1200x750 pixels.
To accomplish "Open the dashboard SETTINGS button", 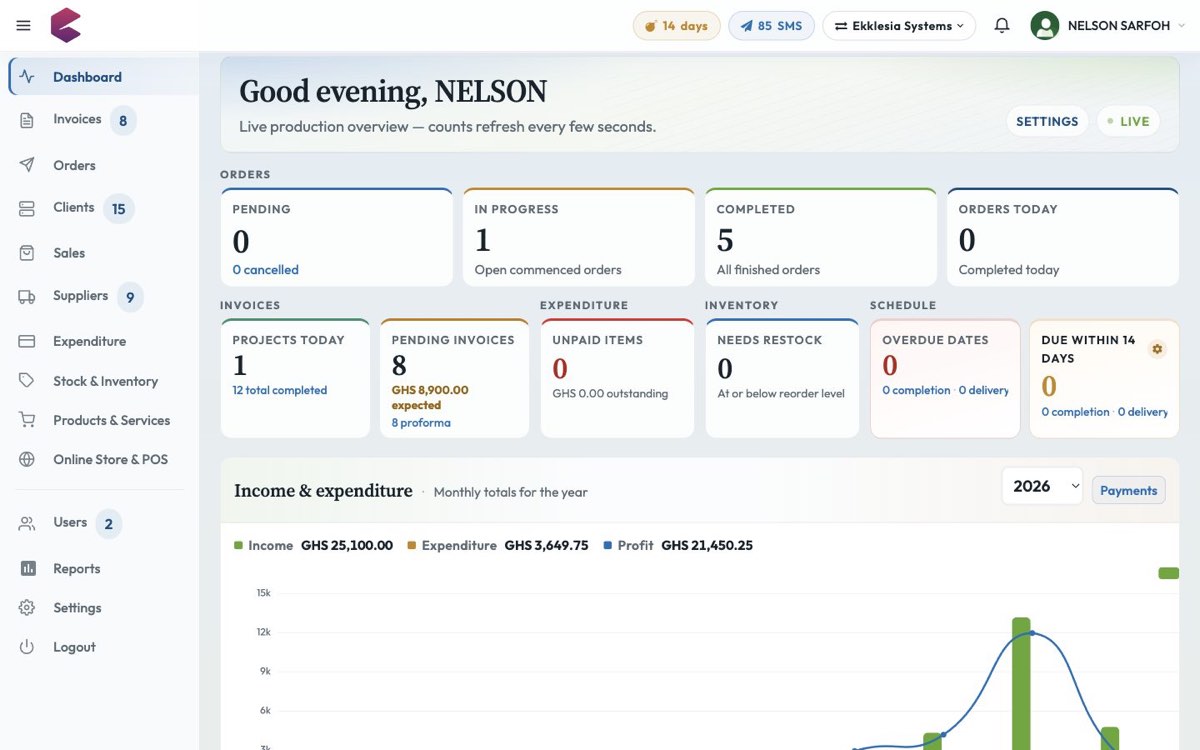I will pos(1047,121).
